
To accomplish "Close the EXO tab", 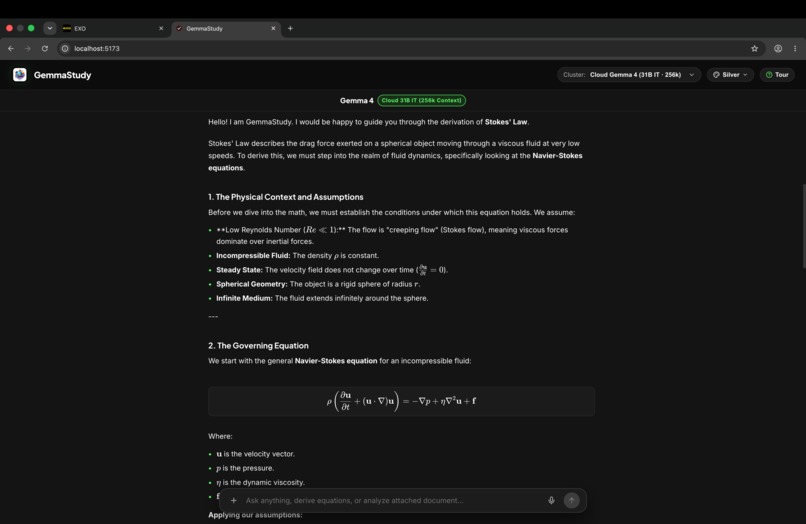I will coord(161,29).
